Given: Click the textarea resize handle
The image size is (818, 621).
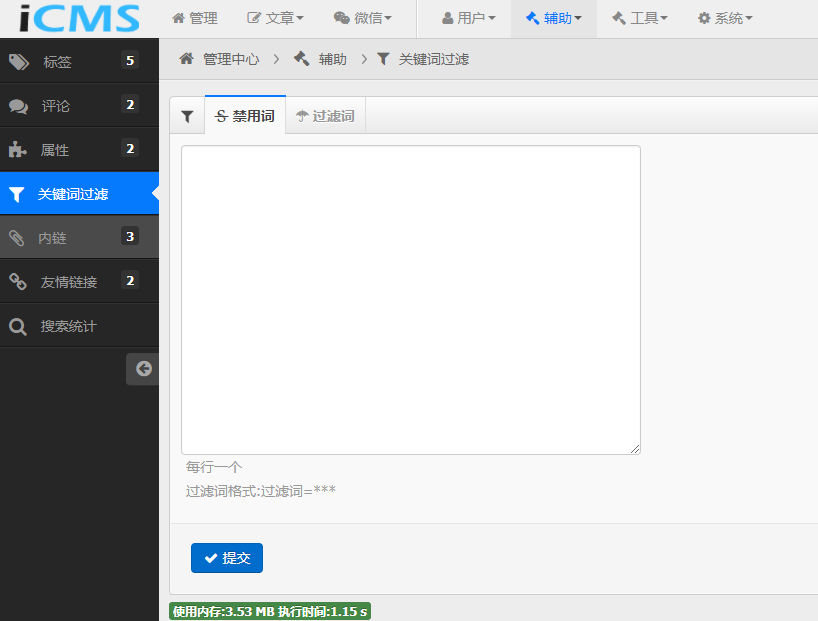Looking at the screenshot, I should tap(635, 449).
